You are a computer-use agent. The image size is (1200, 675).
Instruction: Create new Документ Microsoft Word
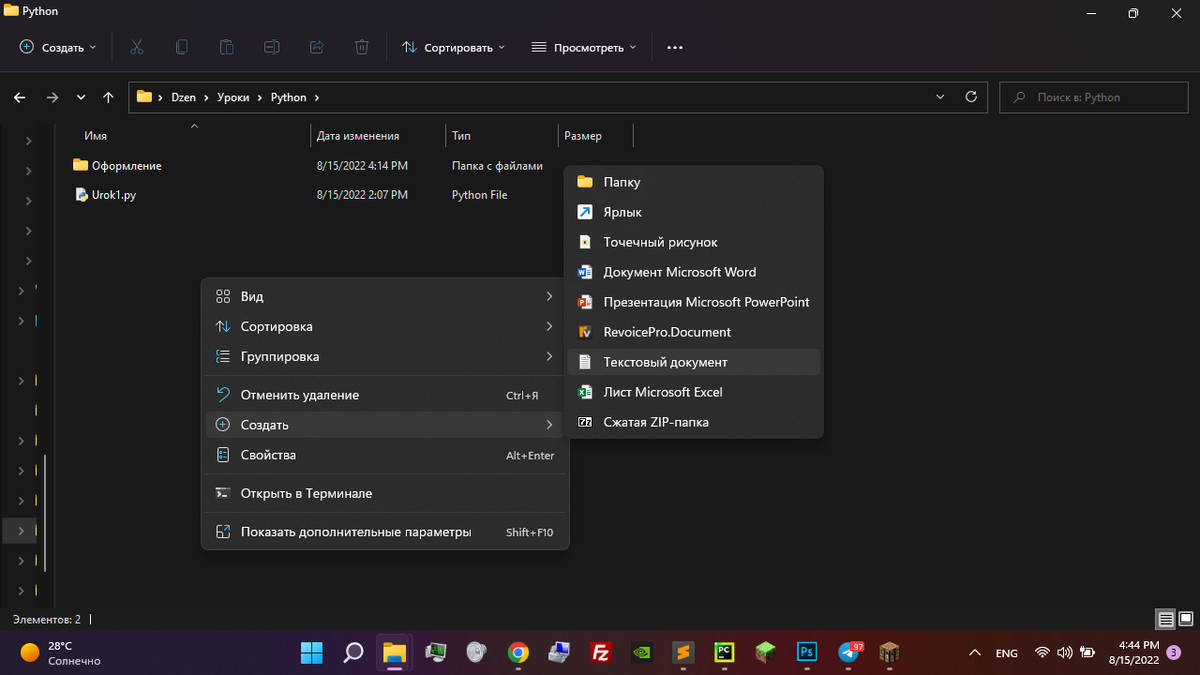tap(694, 272)
